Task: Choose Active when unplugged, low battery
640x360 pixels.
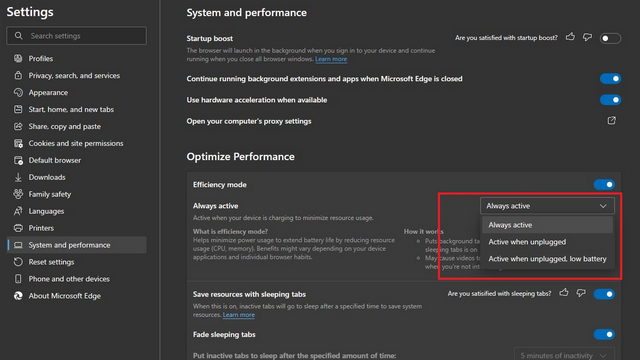Action: click(547, 259)
